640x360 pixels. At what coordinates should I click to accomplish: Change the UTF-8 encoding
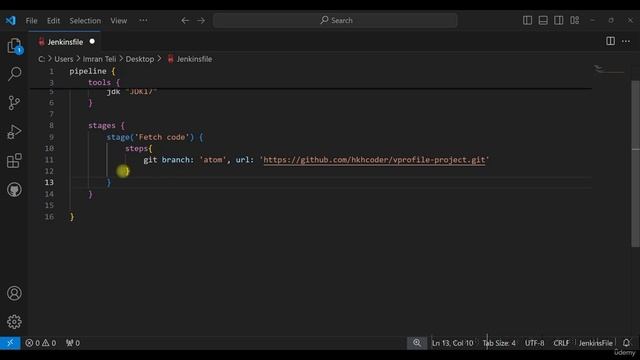[x=534, y=343]
